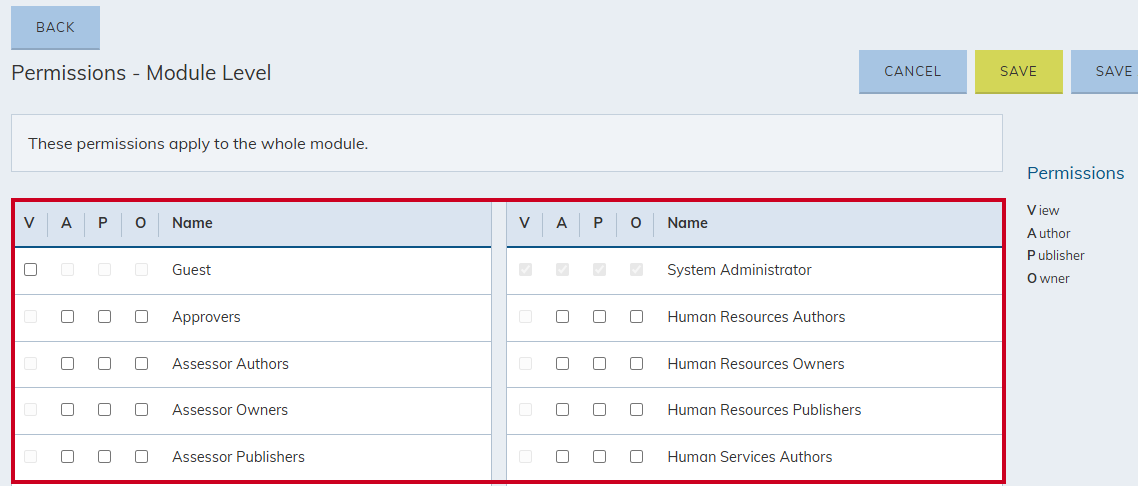Toggle Publisher box for Assessor Authors
This screenshot has width=1138, height=486.
click(x=105, y=363)
